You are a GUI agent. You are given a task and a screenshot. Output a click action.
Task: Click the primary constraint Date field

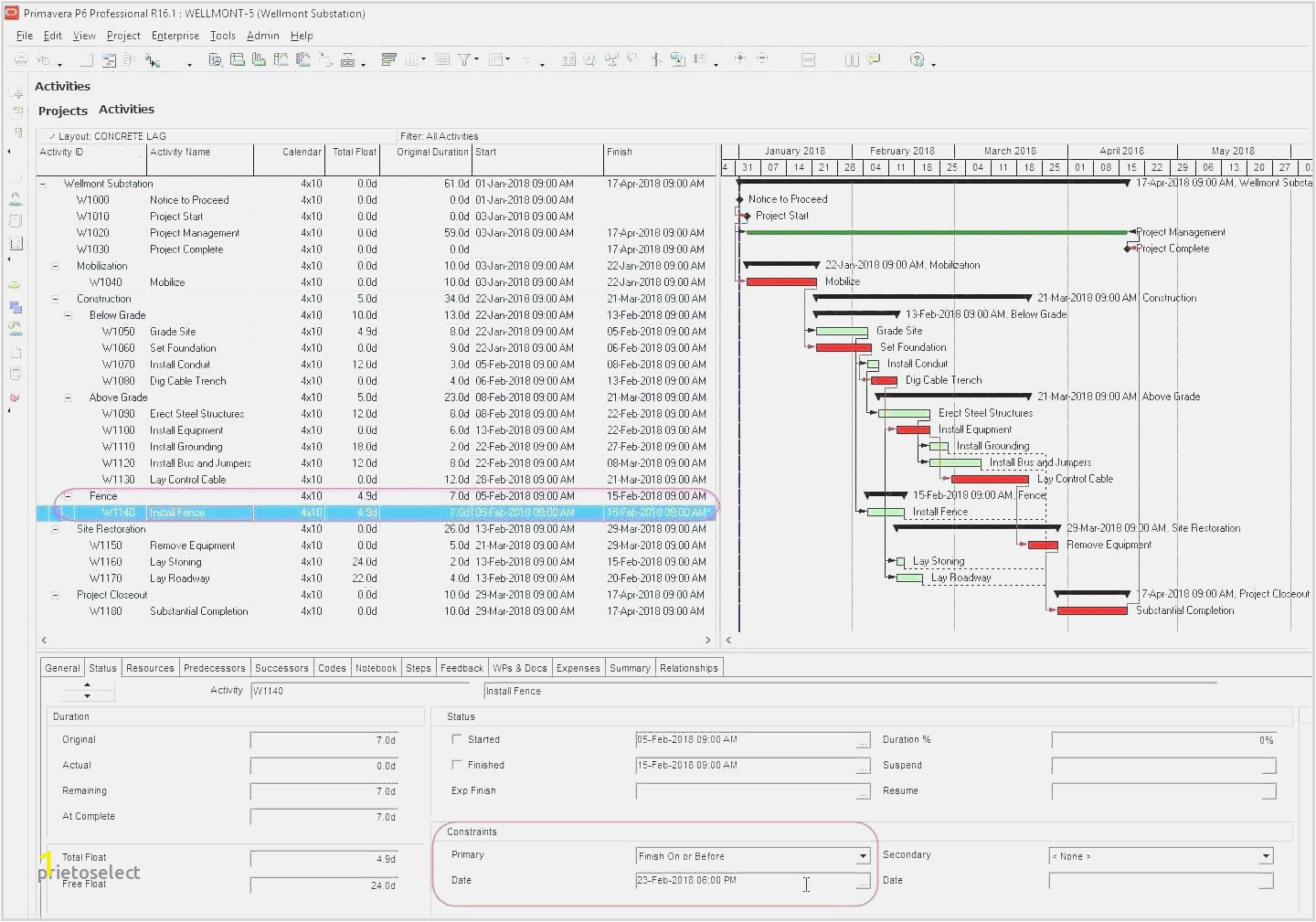(745, 882)
